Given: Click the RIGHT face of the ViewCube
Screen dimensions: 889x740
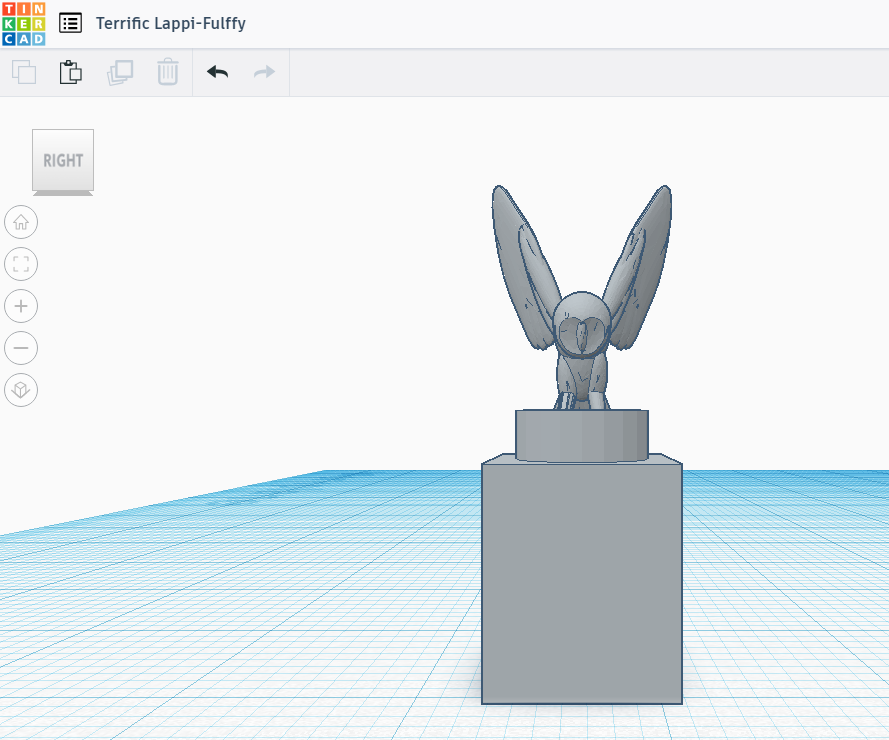Looking at the screenshot, I should (x=62, y=160).
